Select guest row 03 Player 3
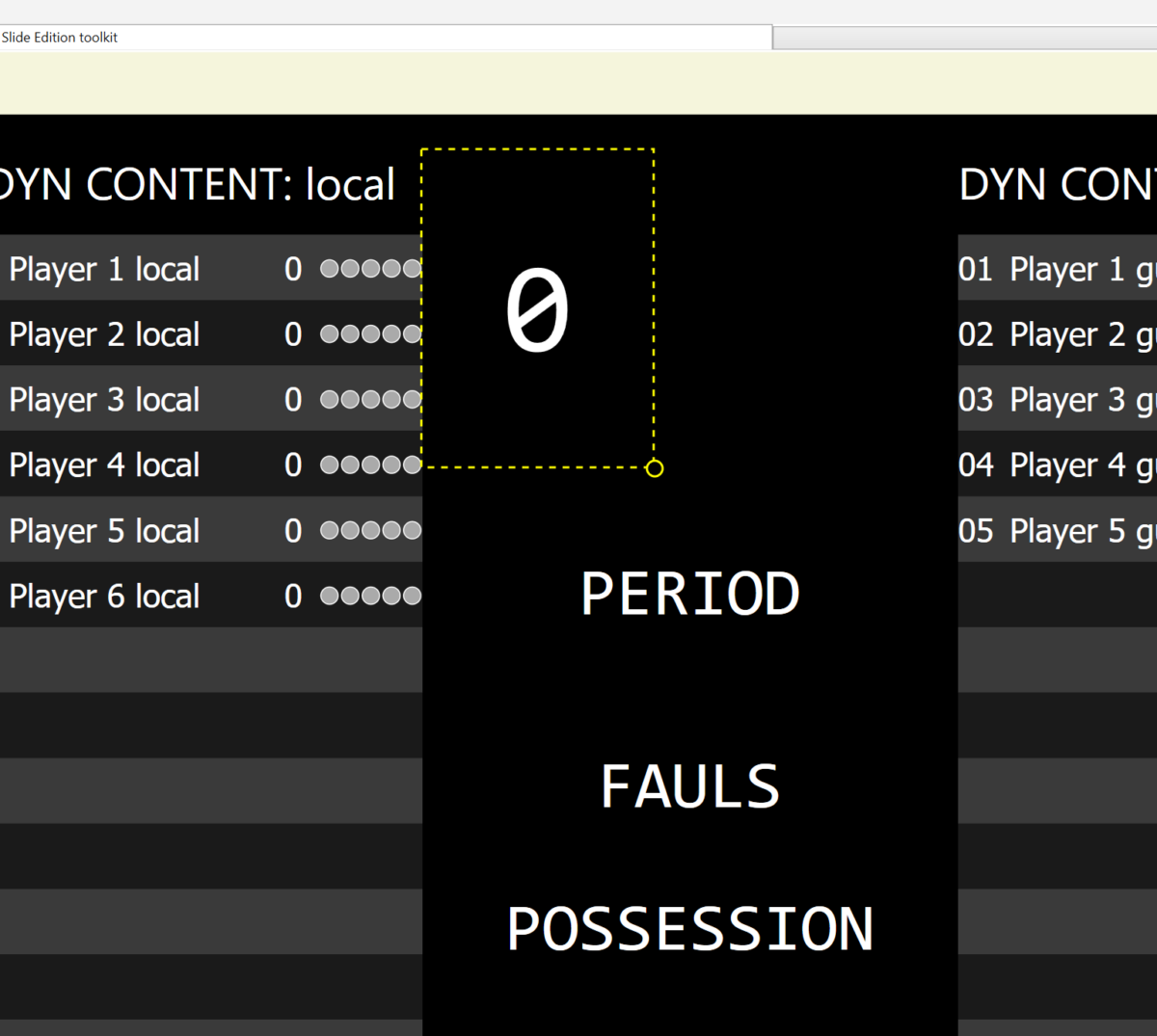1157x1036 pixels. [x=1057, y=400]
